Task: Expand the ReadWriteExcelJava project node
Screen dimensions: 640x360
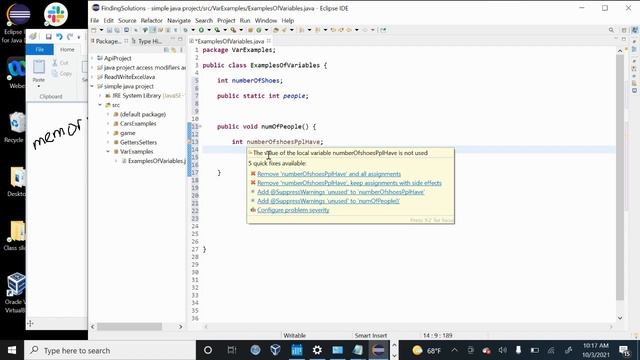Action: [x=92, y=77]
